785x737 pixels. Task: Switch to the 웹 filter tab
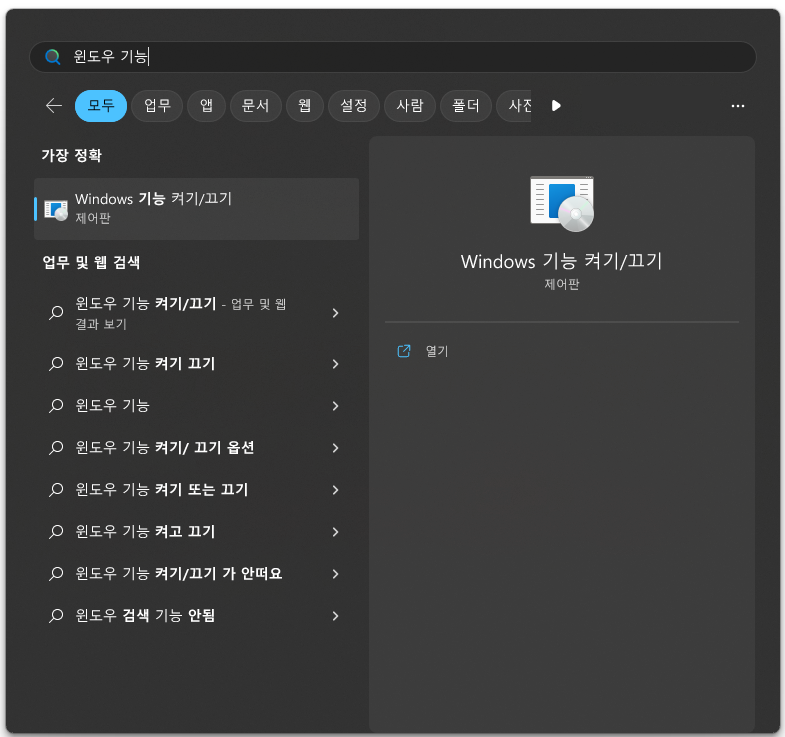tap(304, 106)
